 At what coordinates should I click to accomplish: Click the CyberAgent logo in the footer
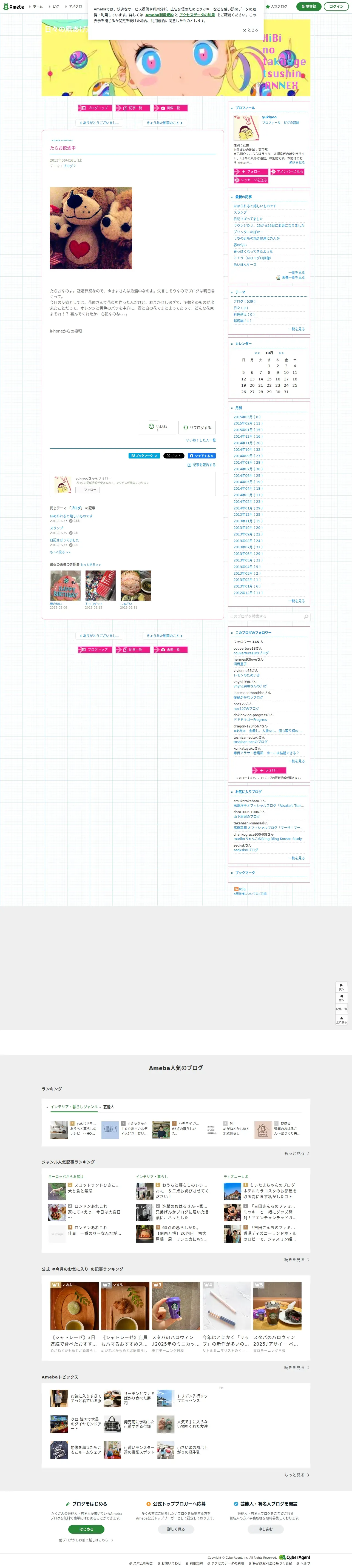tap(295, 1558)
